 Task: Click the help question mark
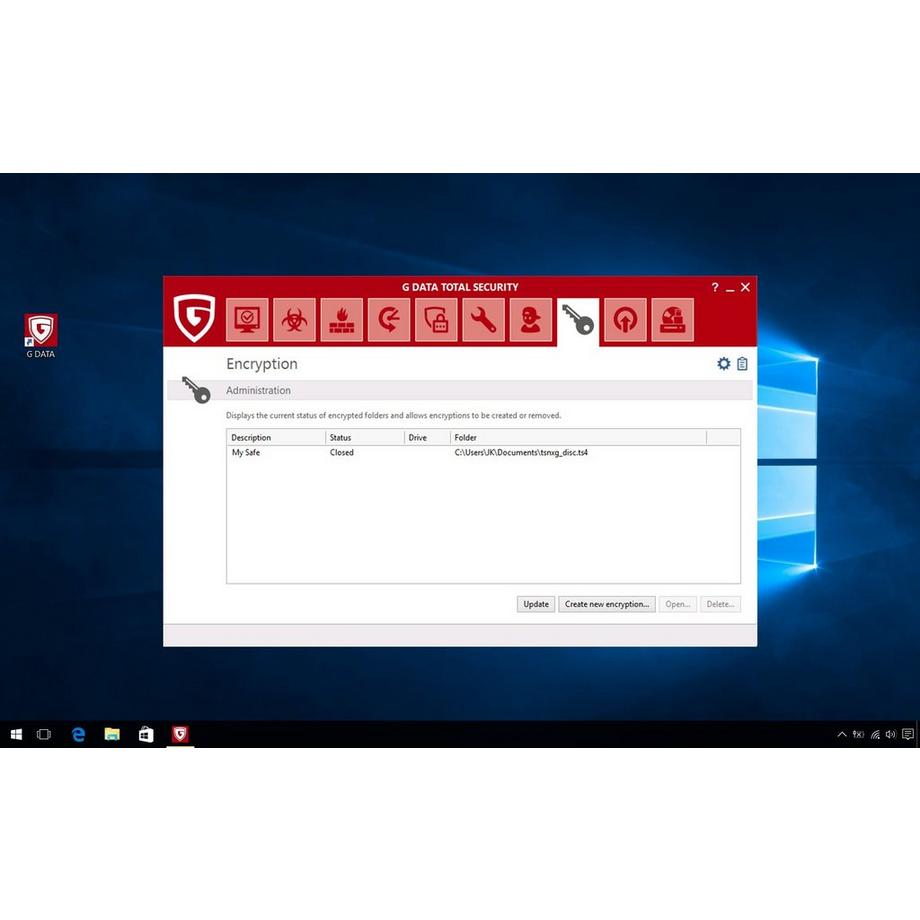point(714,287)
